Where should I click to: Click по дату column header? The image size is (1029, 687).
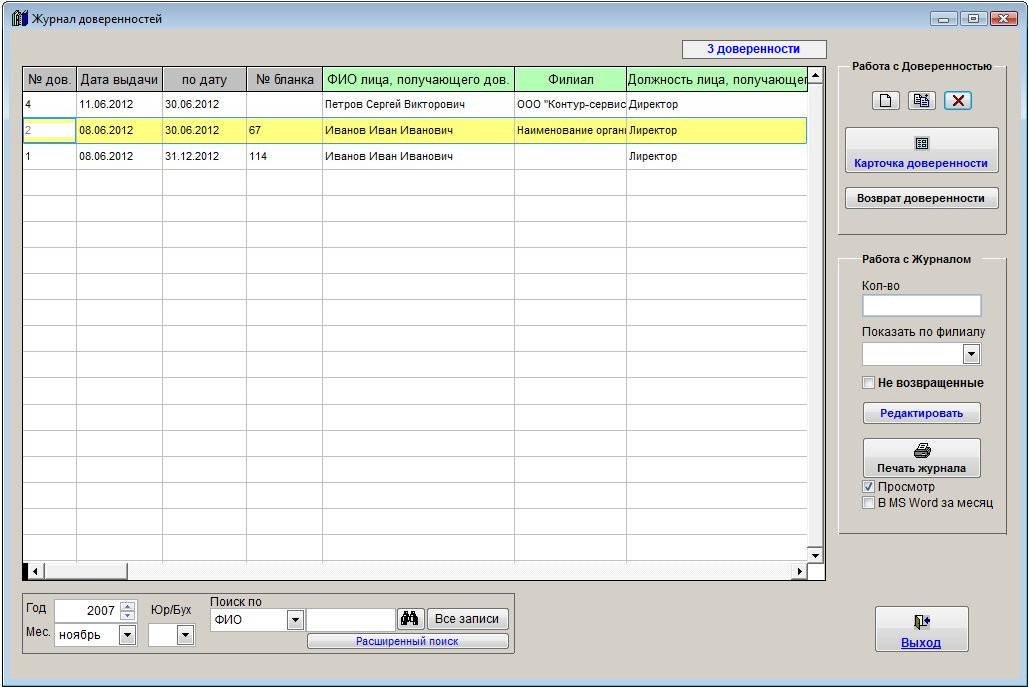click(x=204, y=79)
